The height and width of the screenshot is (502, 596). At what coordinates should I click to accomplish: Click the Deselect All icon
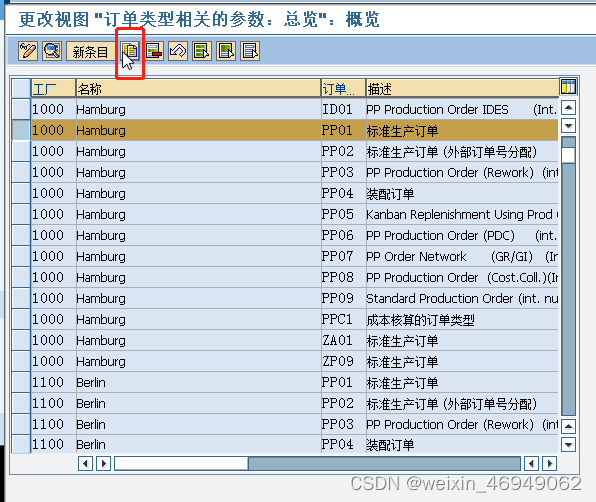[250, 51]
